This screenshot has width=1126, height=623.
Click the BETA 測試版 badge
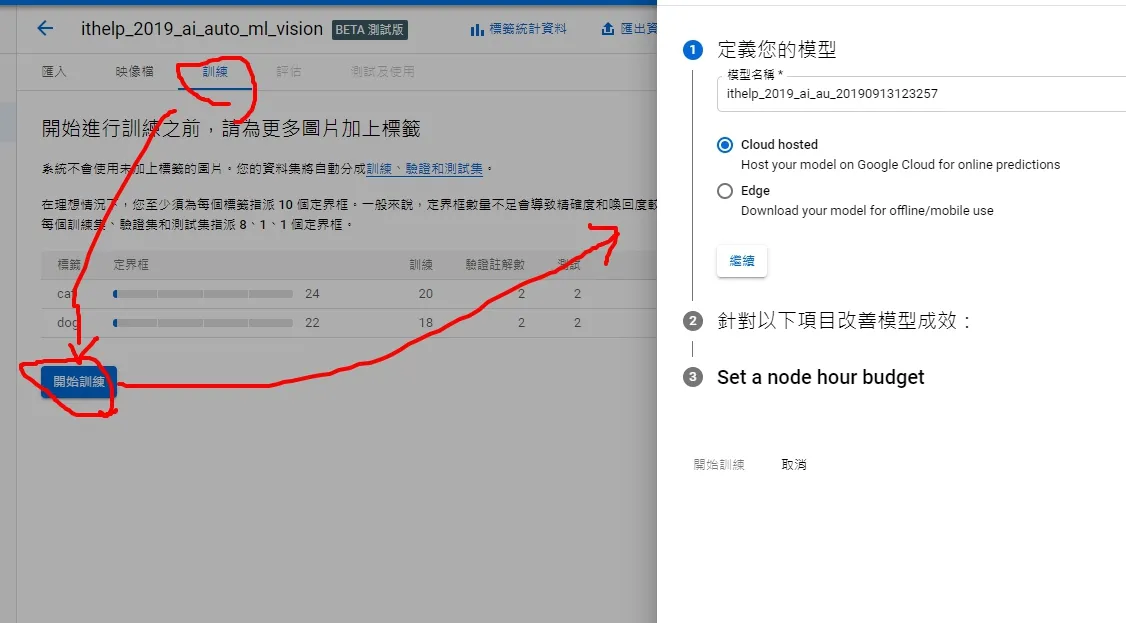[370, 29]
